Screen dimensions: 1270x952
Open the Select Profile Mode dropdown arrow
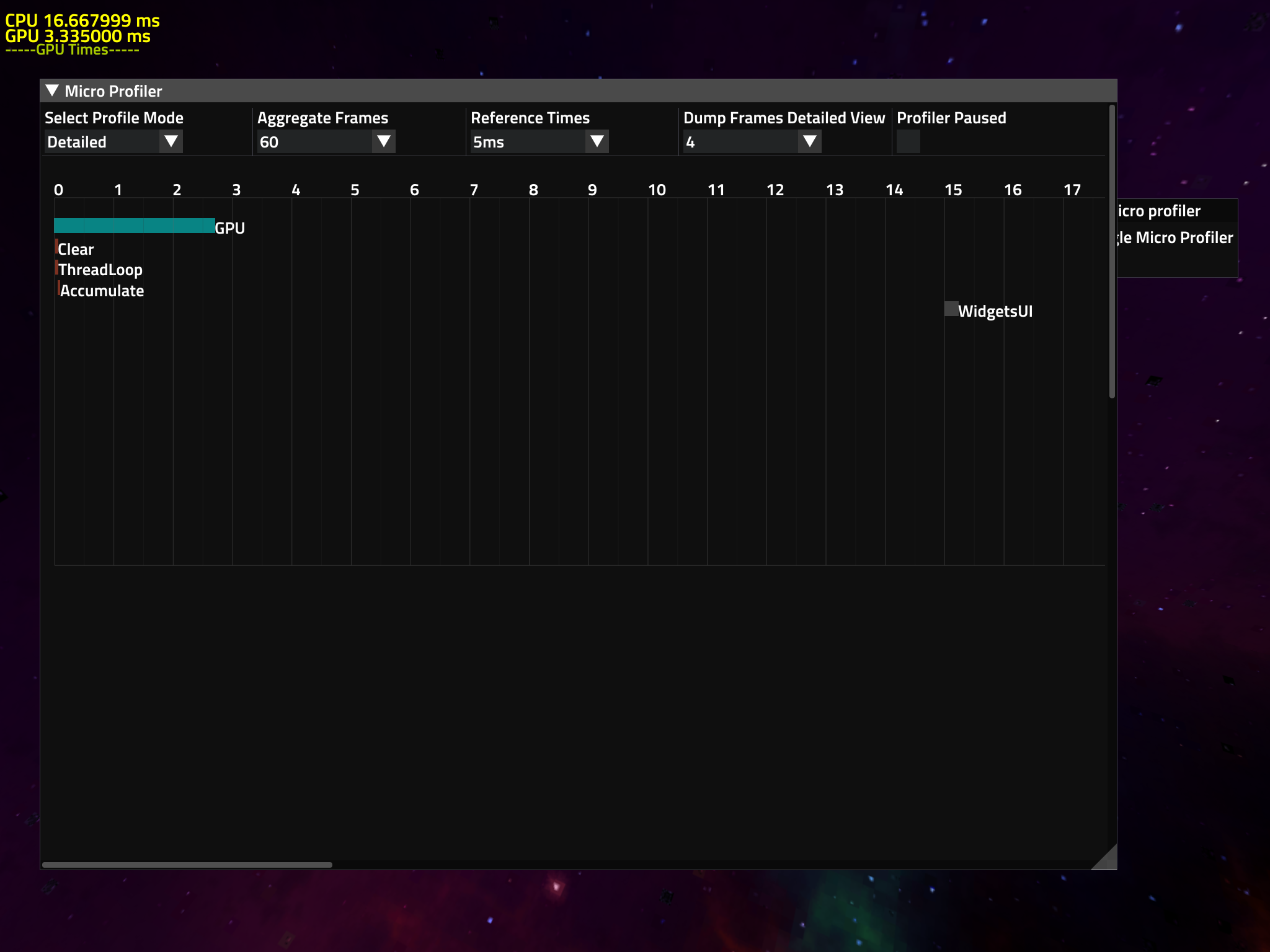click(x=171, y=141)
